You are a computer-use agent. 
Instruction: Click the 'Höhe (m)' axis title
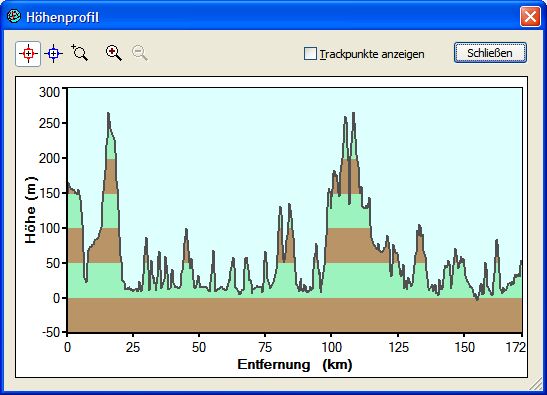(x=31, y=210)
